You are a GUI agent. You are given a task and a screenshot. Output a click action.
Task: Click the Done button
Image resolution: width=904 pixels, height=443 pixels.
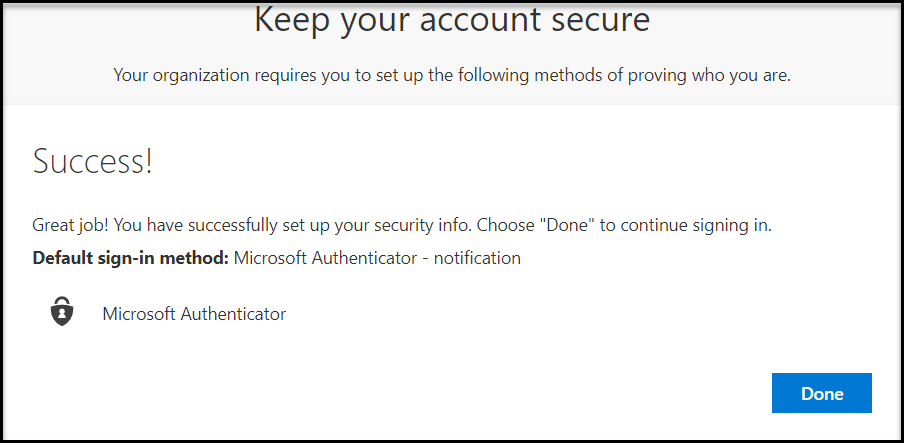point(822,393)
